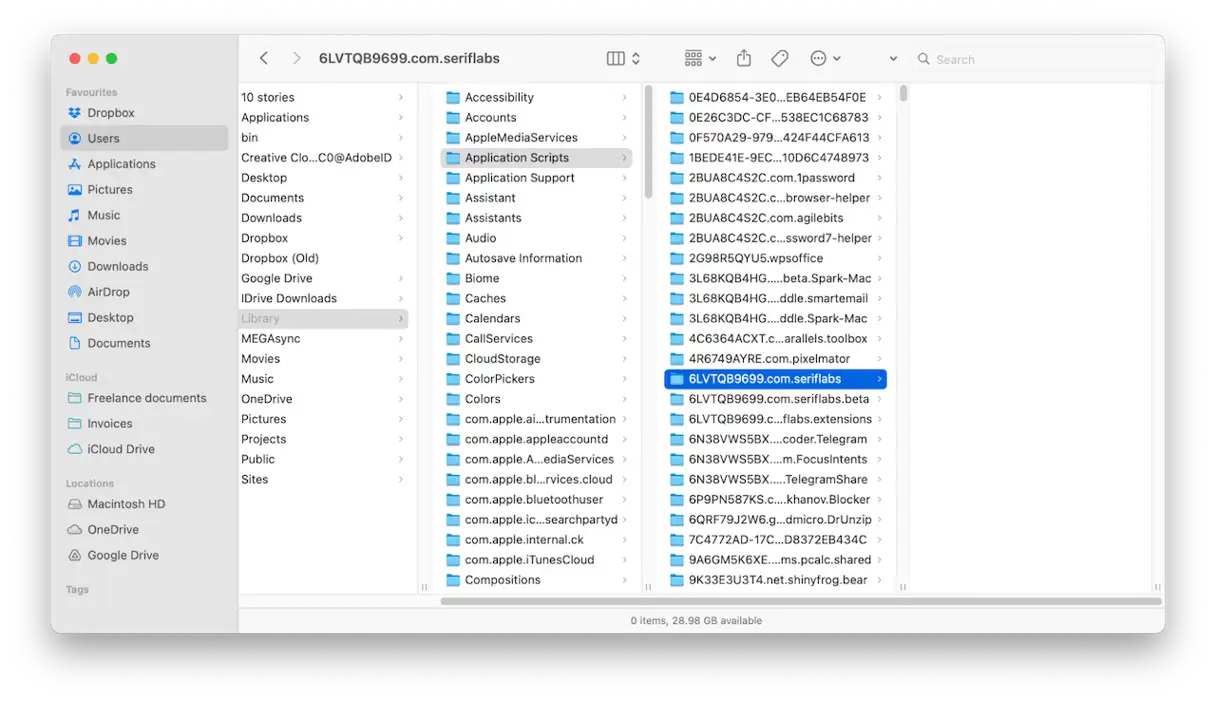Select MEGAsync in the first column
Image resolution: width=1216 pixels, height=701 pixels.
tap(324, 338)
